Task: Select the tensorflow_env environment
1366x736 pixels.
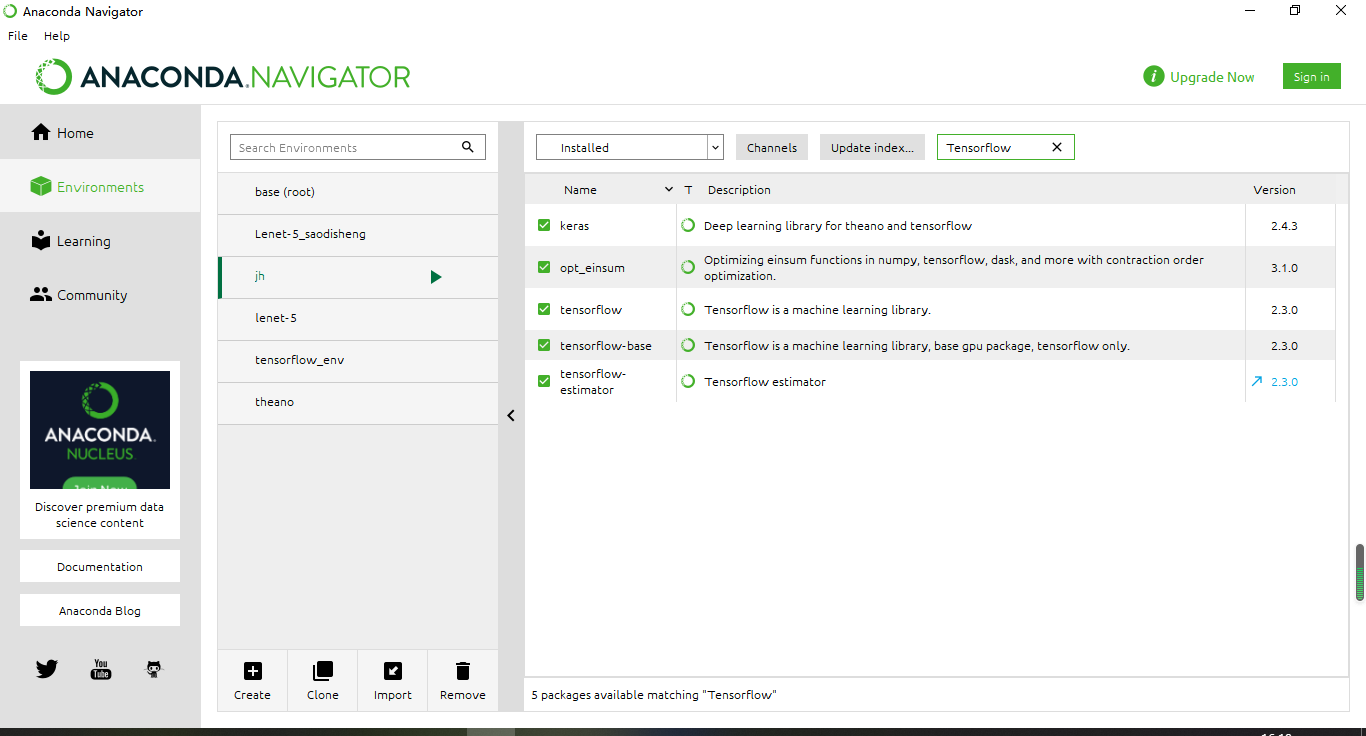Action: 358,360
